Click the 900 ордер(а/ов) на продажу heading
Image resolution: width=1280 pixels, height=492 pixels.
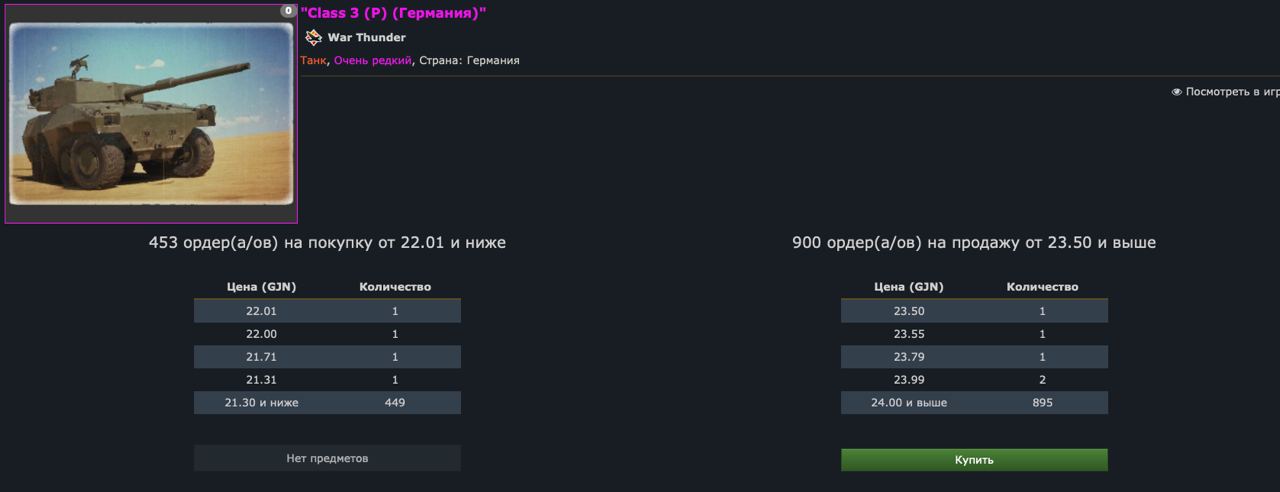(x=974, y=242)
